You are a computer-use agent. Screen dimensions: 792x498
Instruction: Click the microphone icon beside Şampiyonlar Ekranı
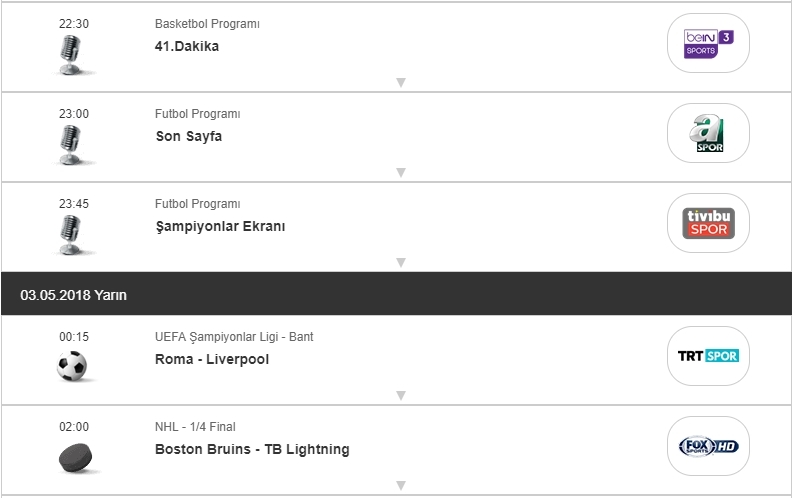point(73,234)
